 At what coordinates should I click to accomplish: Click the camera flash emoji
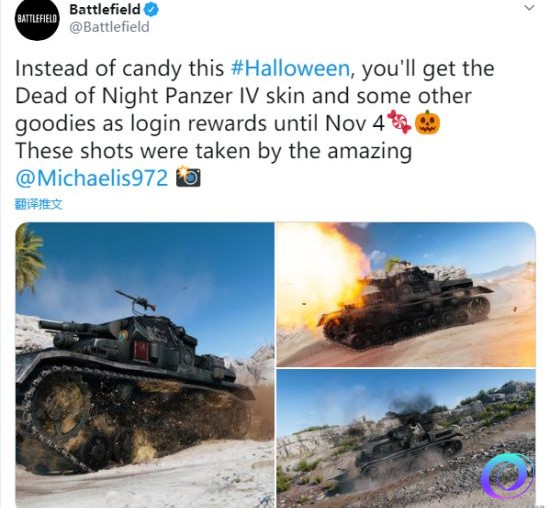pos(188,176)
